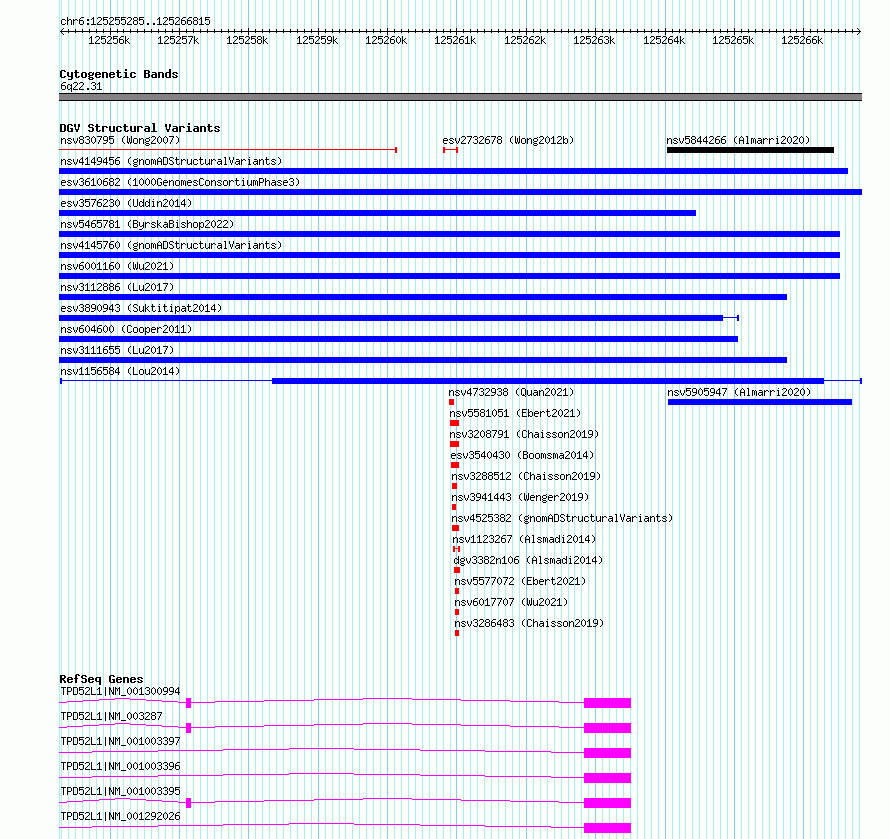Open nsv3941443 (Wenger2019) label
This screenshot has width=890, height=839.
coord(520,497)
